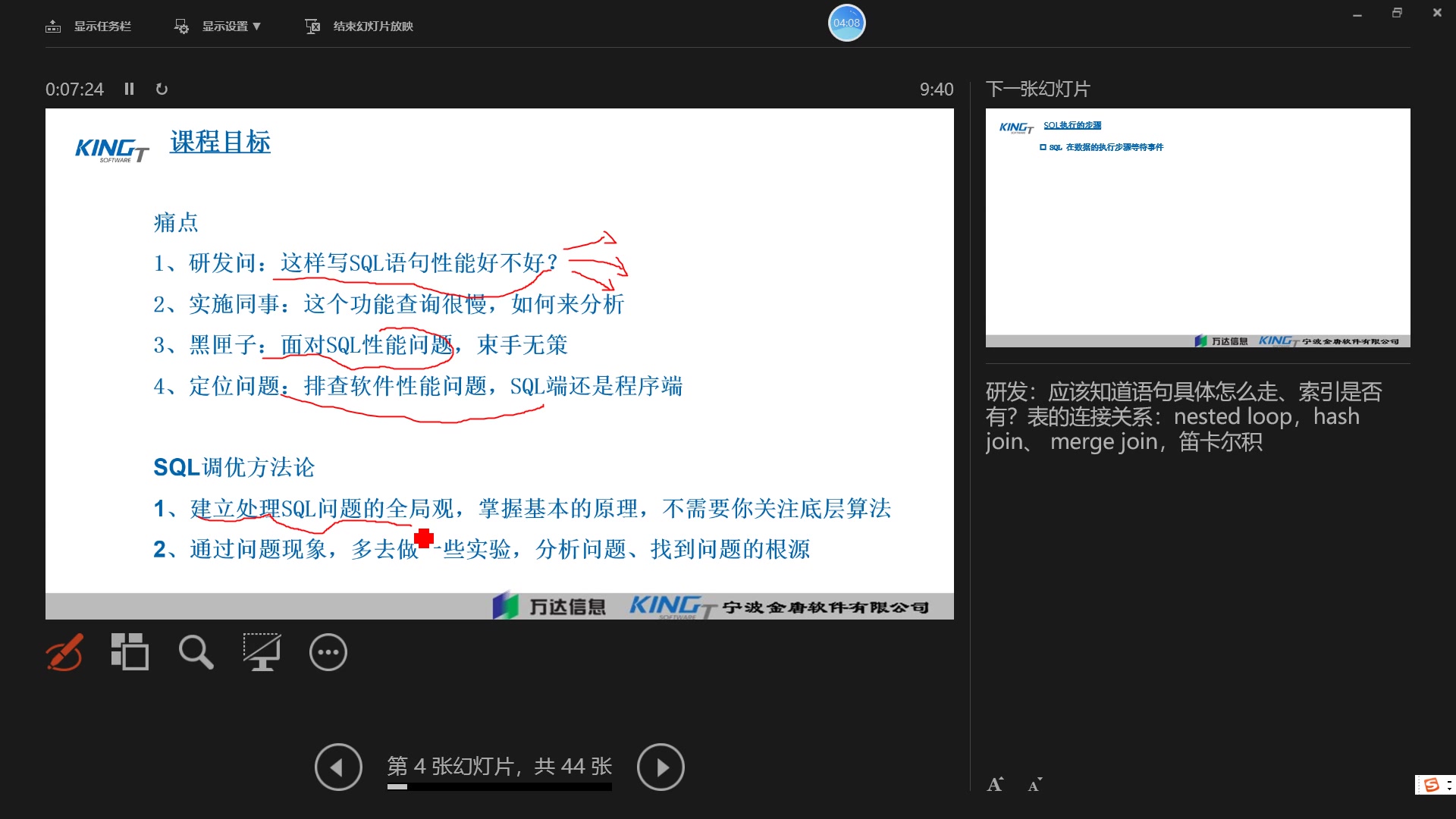Click the 课程目标 title link on slide
This screenshot has width=1456, height=819.
[220, 142]
